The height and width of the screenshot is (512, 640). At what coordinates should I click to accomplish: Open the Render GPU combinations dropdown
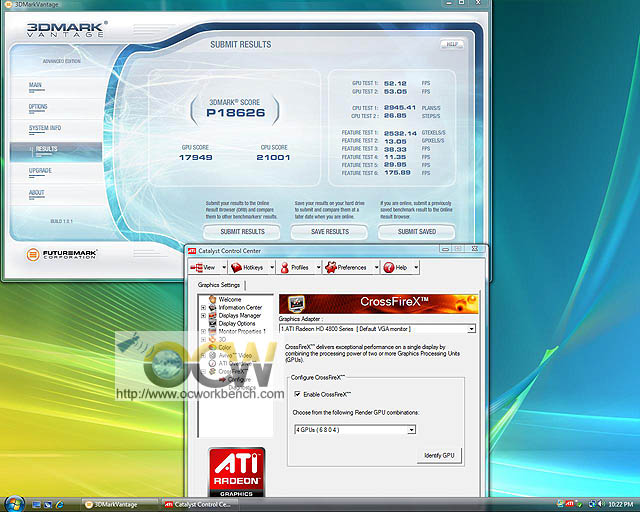click(355, 430)
